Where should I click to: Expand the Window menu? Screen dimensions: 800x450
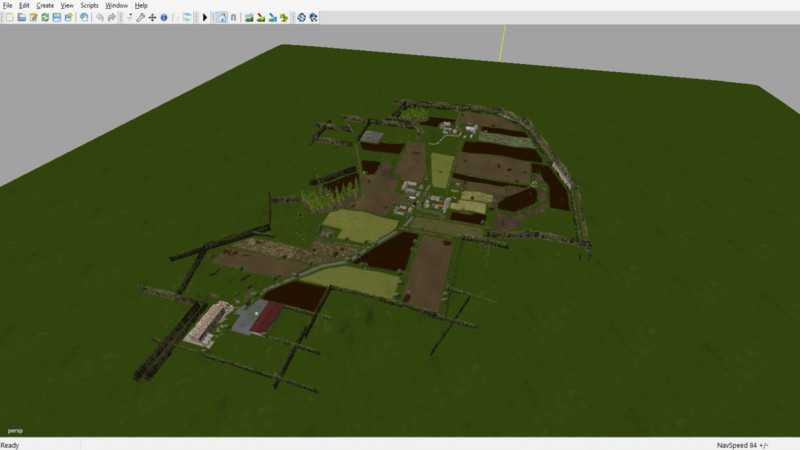pos(117,5)
